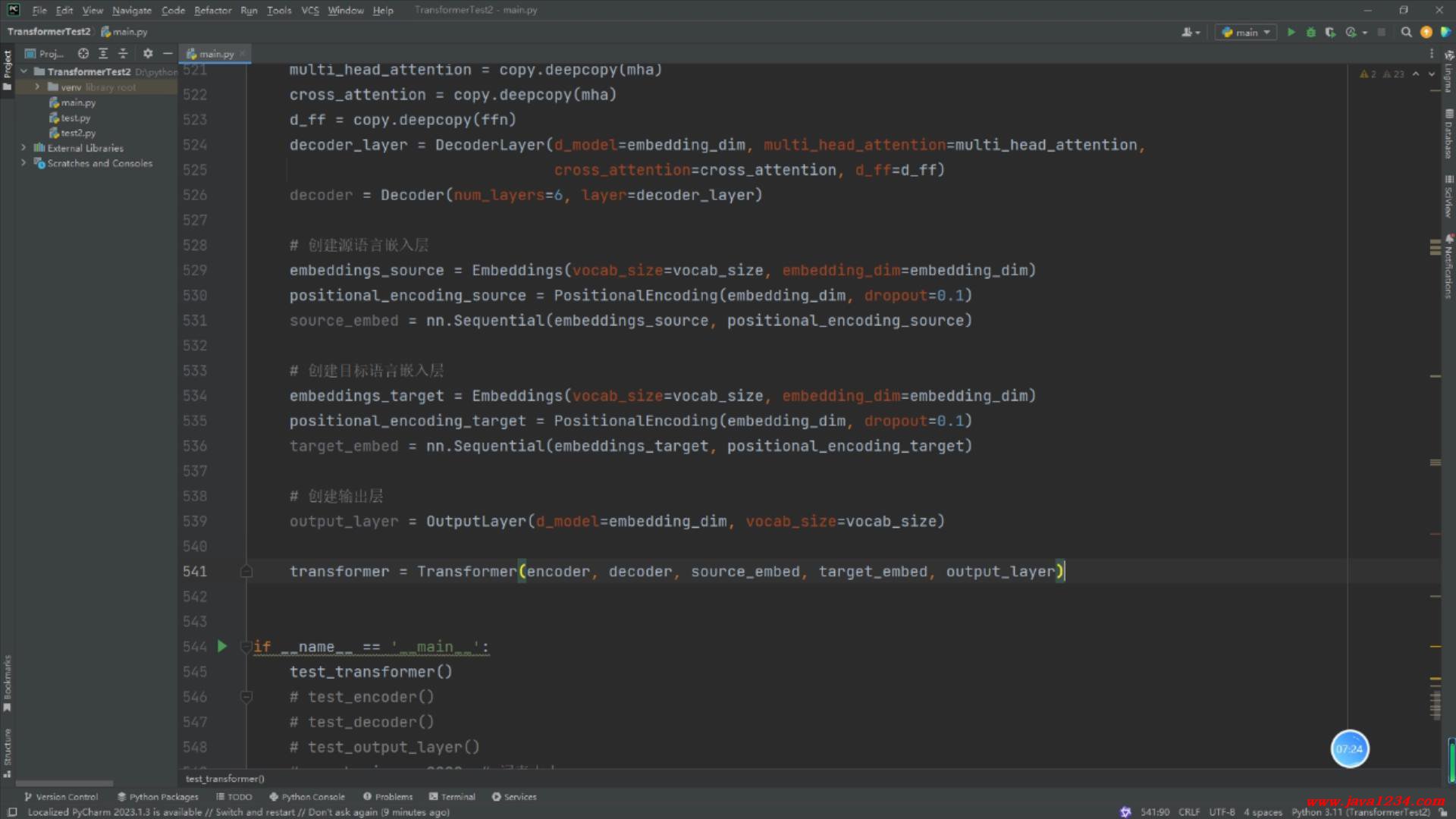1456x819 pixels.
Task: Click the project tree settings gear icon
Action: pyautogui.click(x=148, y=53)
